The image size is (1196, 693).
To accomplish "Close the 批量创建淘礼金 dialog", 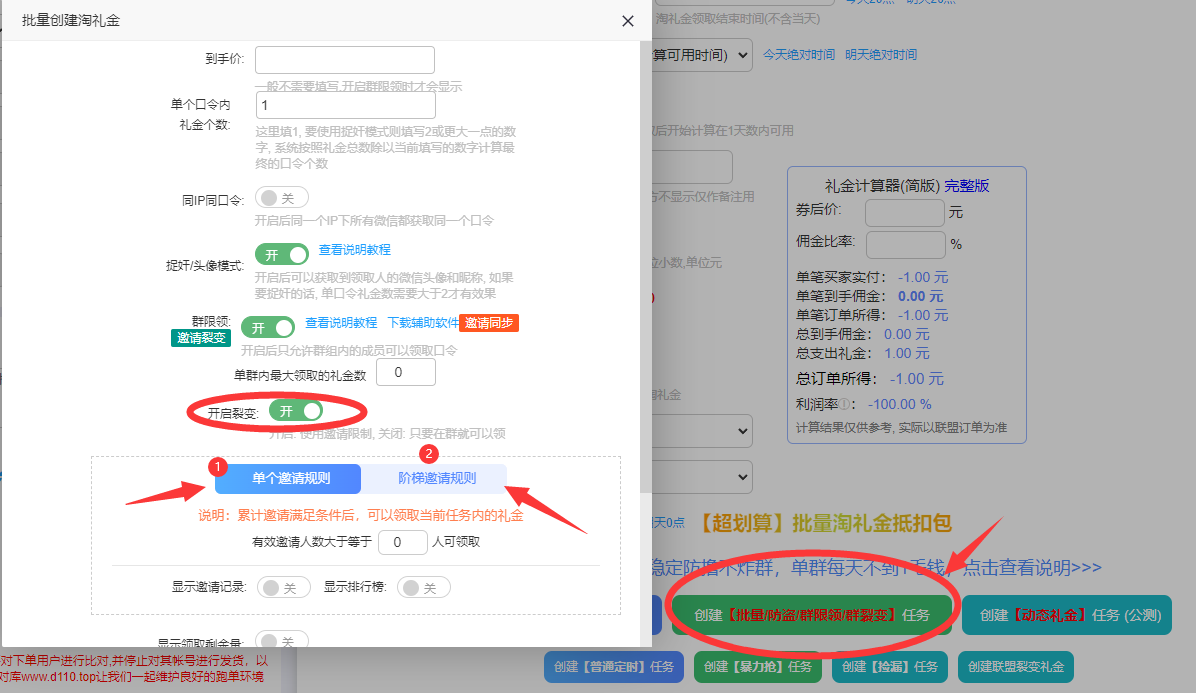I will 628,21.
